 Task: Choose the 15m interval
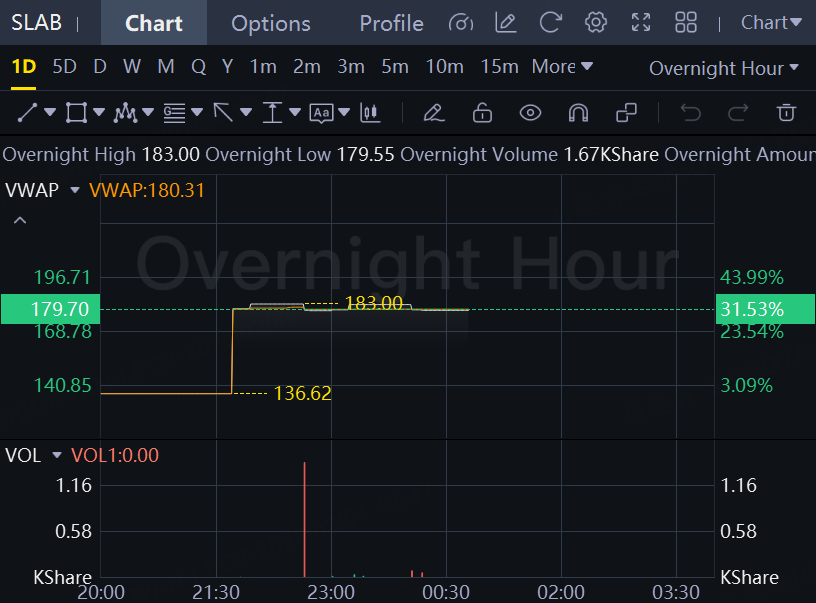(499, 67)
